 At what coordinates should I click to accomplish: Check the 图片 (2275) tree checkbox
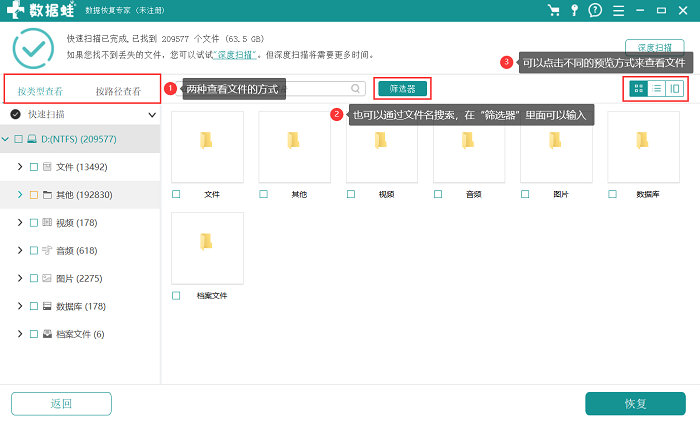(33, 278)
